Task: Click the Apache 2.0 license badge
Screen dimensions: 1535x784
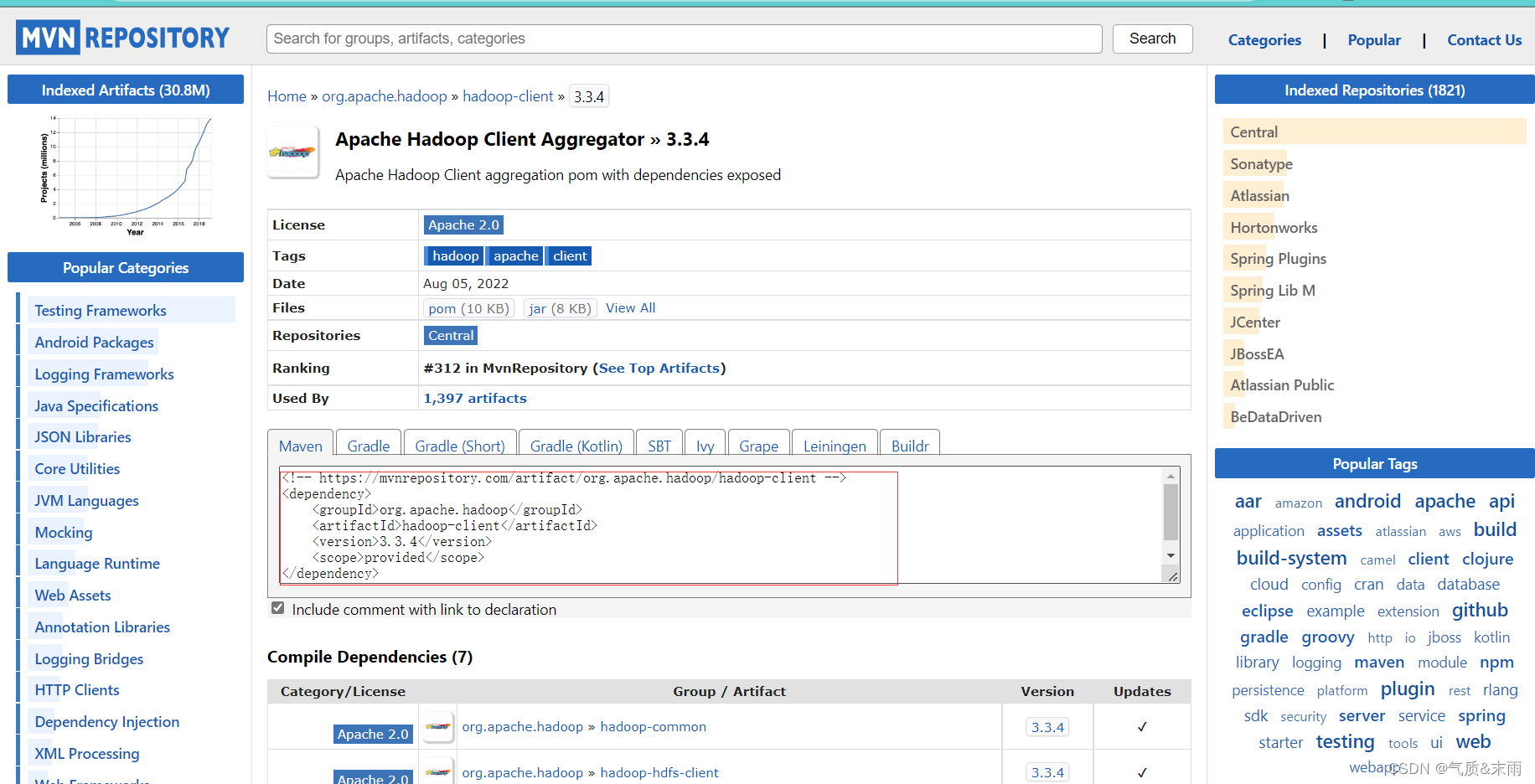Action: [x=463, y=224]
